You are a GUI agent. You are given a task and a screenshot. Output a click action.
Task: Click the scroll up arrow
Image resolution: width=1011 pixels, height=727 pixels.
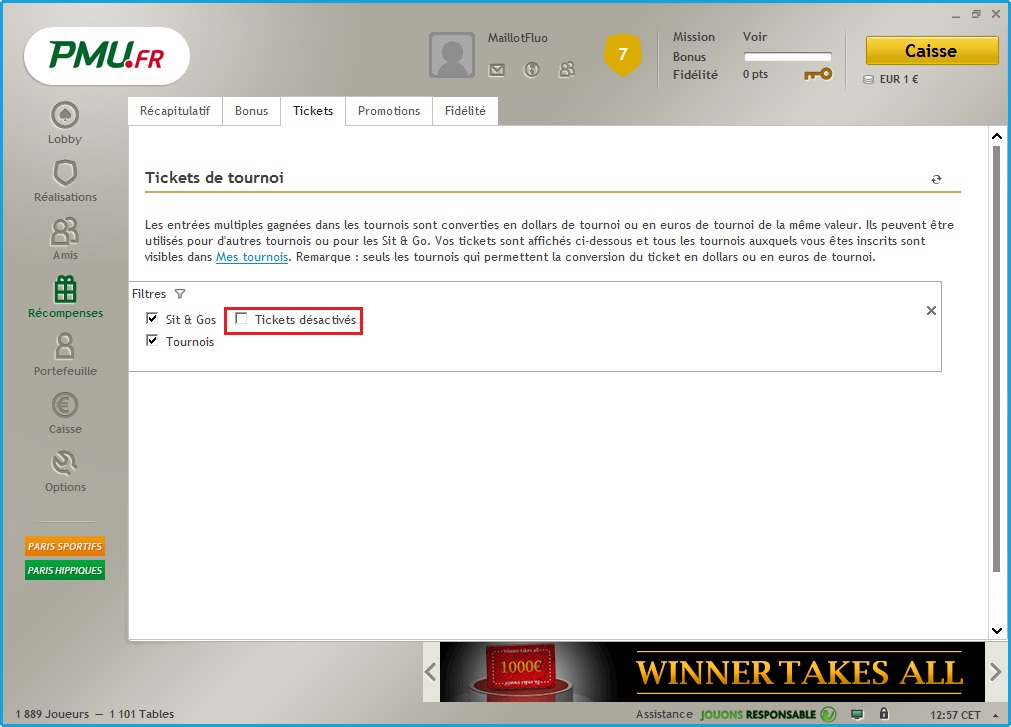point(997,137)
